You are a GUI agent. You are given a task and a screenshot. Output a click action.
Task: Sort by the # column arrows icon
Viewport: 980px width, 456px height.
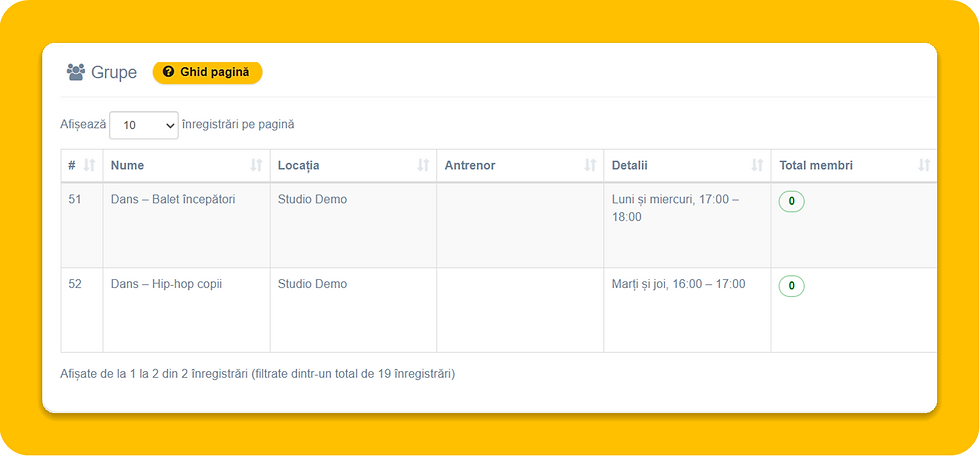(x=89, y=166)
